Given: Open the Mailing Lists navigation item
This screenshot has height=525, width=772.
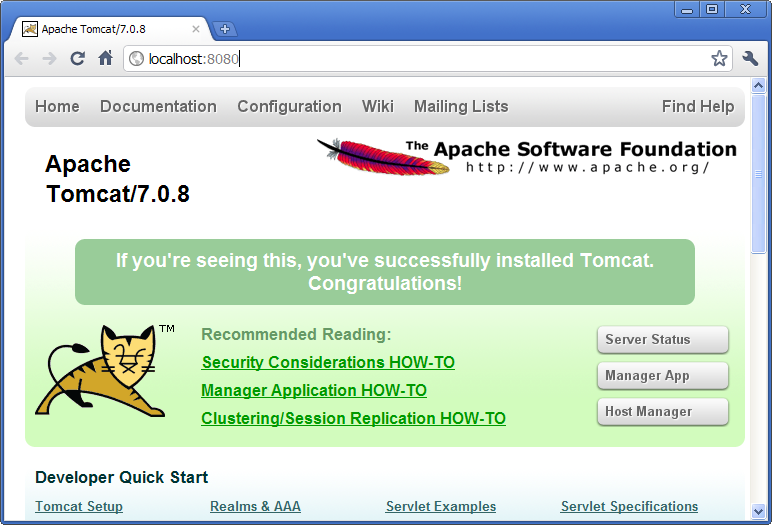Looking at the screenshot, I should [461, 106].
